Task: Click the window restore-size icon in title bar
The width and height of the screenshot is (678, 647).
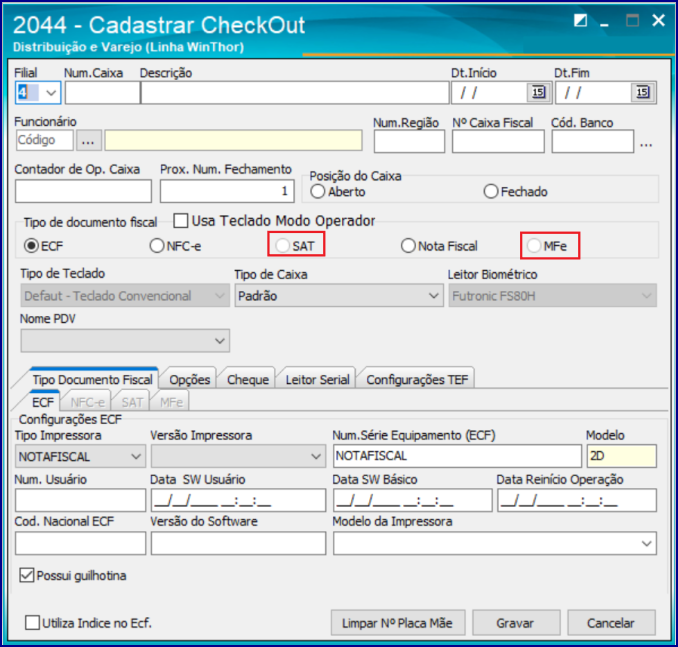Action: coord(580,20)
